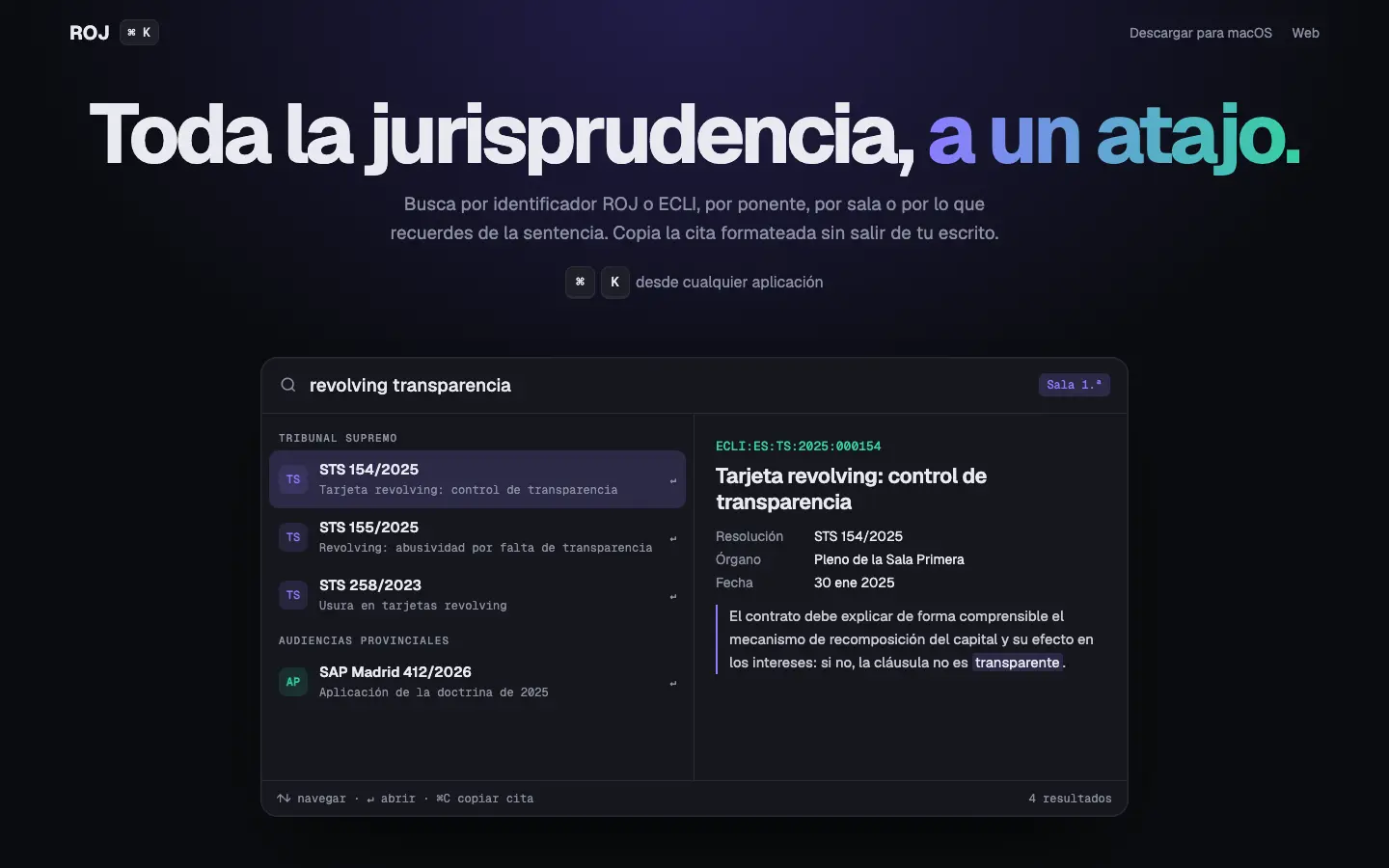This screenshot has height=868, width=1389.
Task: Select result STS 258/2023
Action: (477, 595)
